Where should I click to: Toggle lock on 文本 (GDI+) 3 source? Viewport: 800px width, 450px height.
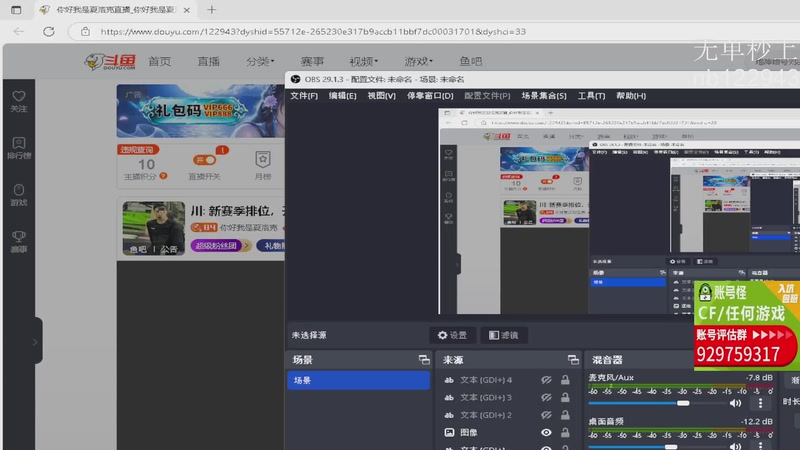[x=565, y=397]
